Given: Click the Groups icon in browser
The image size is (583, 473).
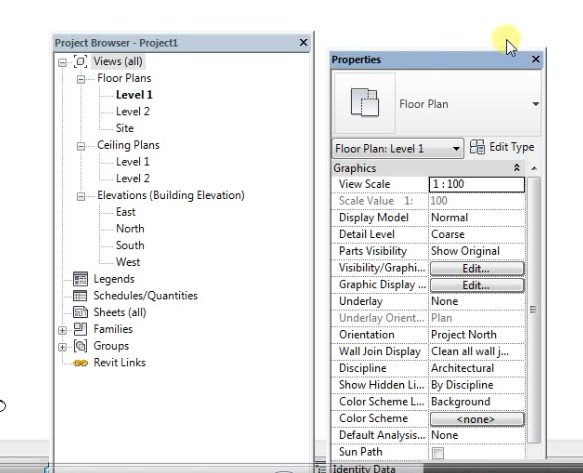Looking at the screenshot, I should 80,346.
